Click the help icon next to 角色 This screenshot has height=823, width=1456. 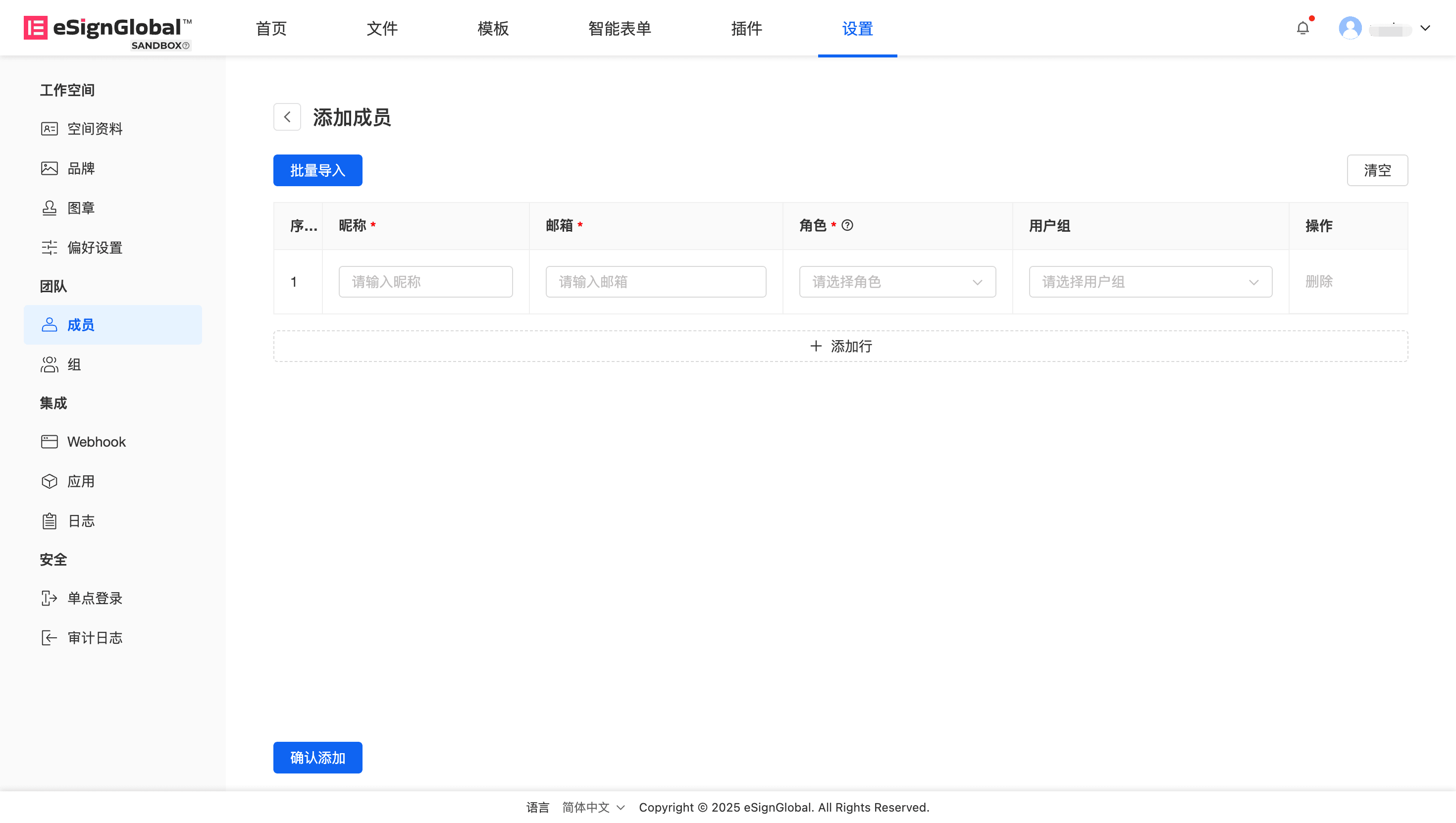click(847, 225)
